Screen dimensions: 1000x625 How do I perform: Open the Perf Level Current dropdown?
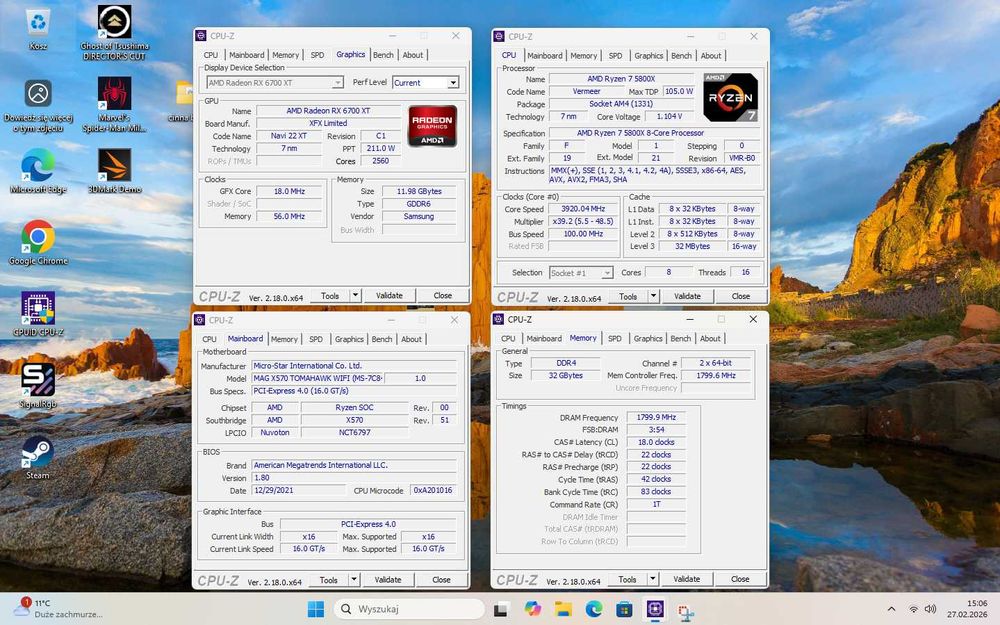point(425,83)
